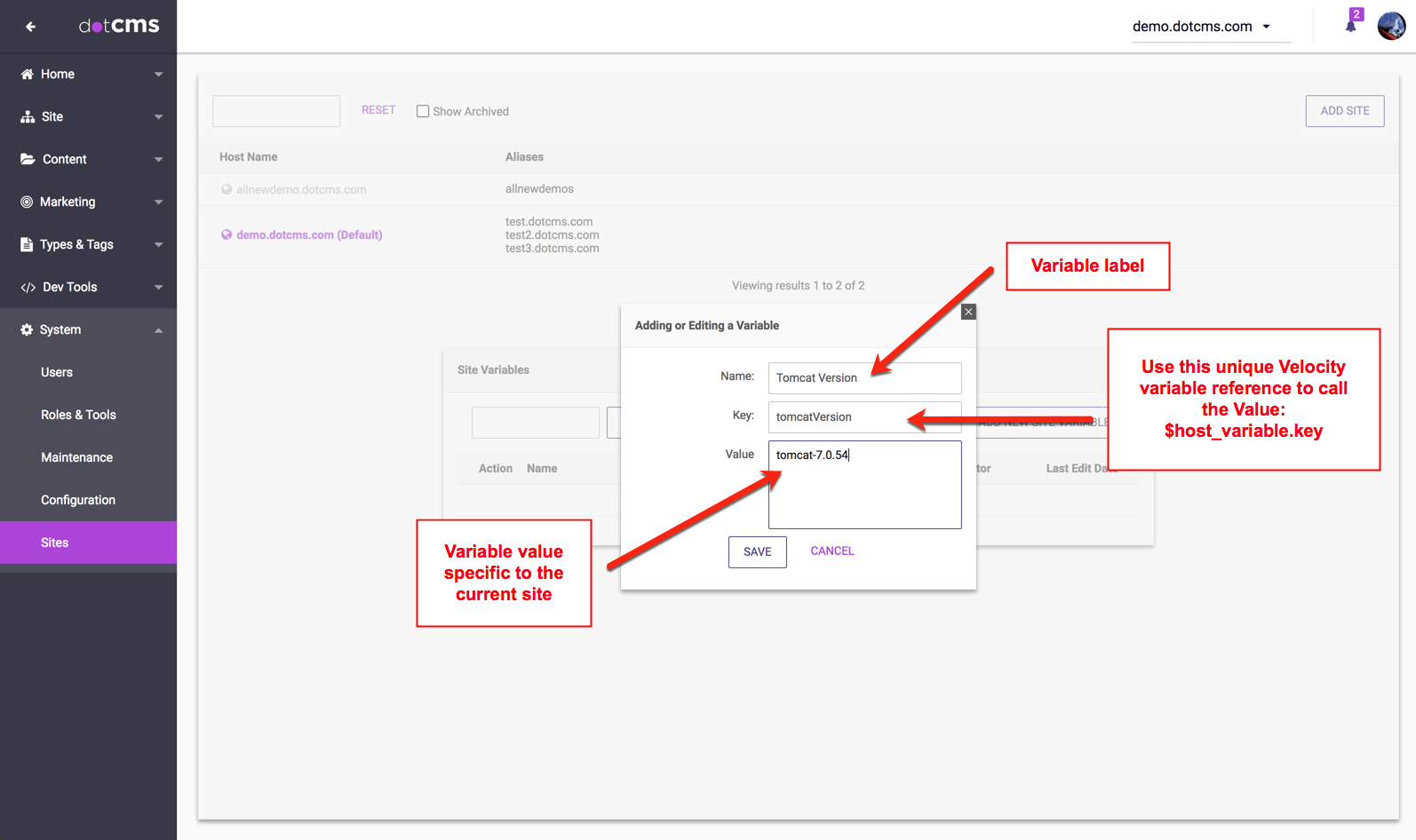Click the back arrow beside dotCMS logo
Viewport: 1416px width, 840px height.
tap(30, 27)
